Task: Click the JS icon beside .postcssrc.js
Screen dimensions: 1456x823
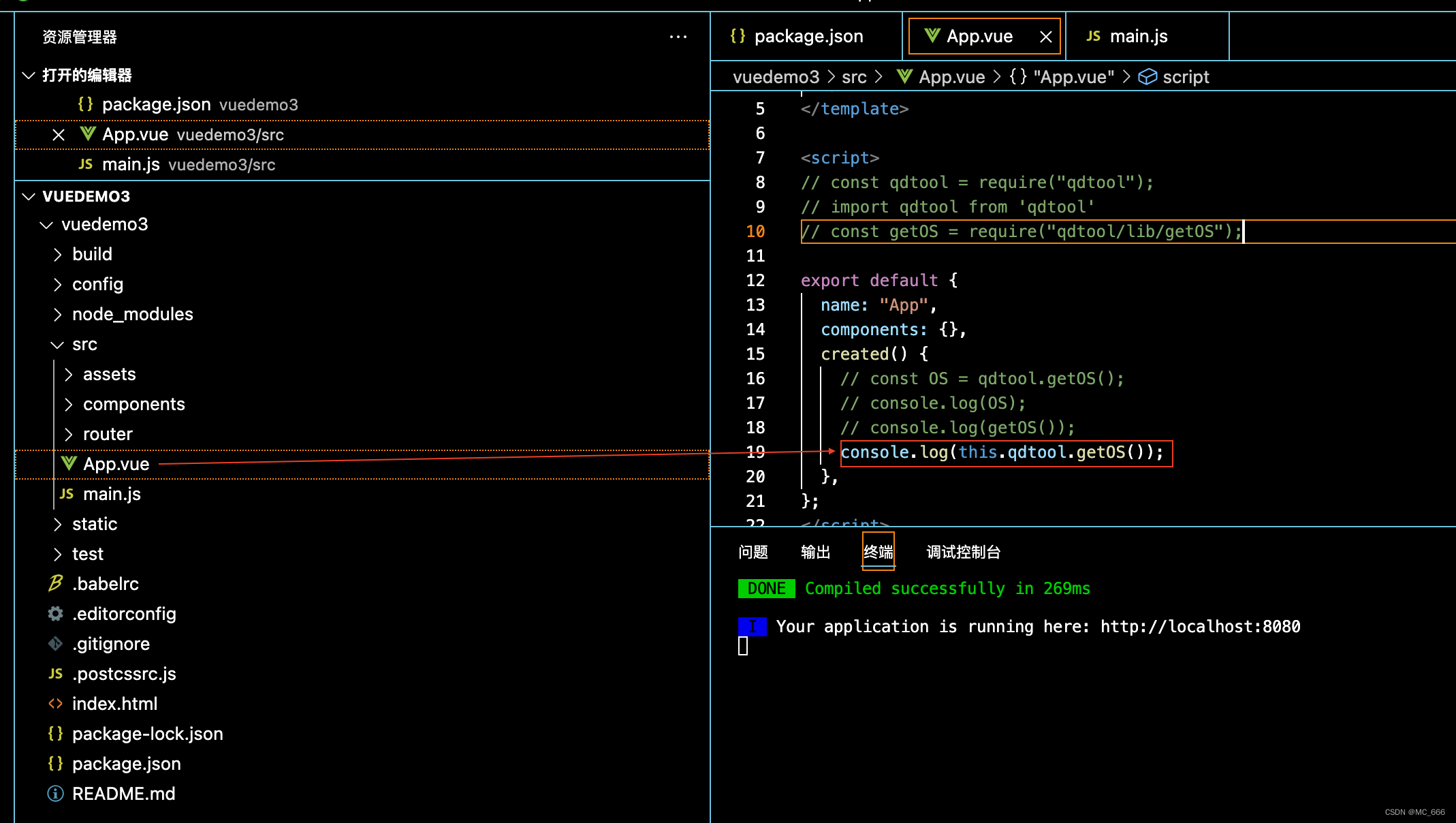Action: [x=56, y=674]
